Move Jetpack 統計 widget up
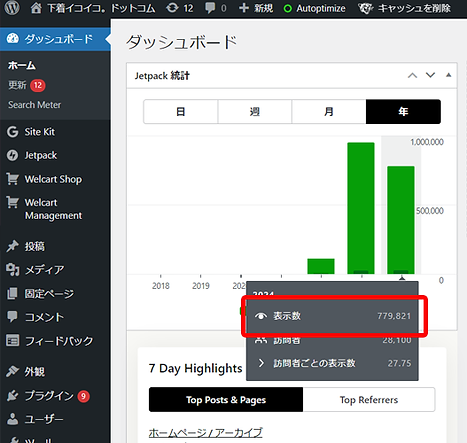 click(412, 76)
